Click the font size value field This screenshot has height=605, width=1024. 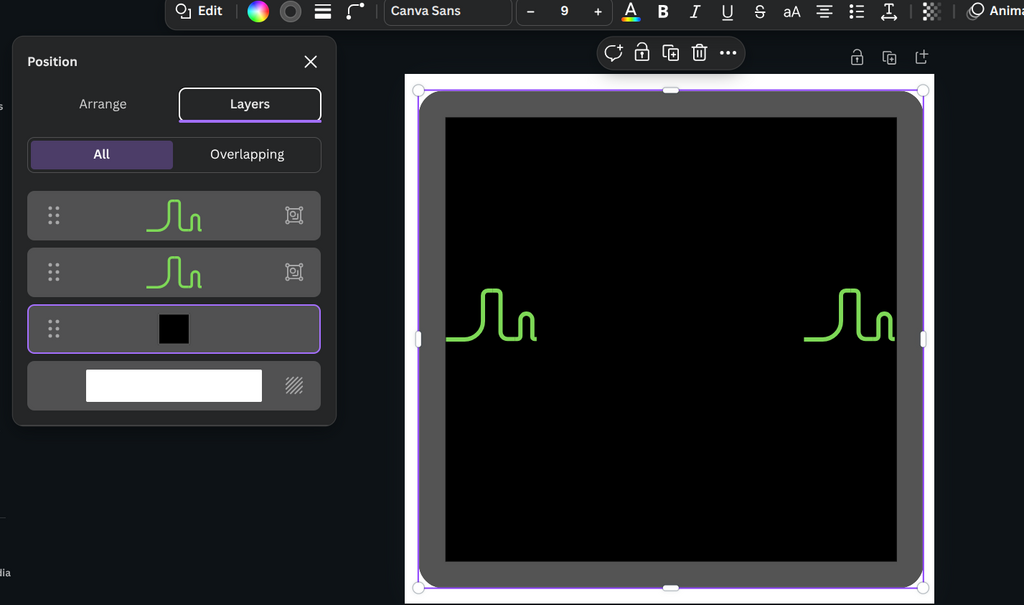(x=564, y=12)
